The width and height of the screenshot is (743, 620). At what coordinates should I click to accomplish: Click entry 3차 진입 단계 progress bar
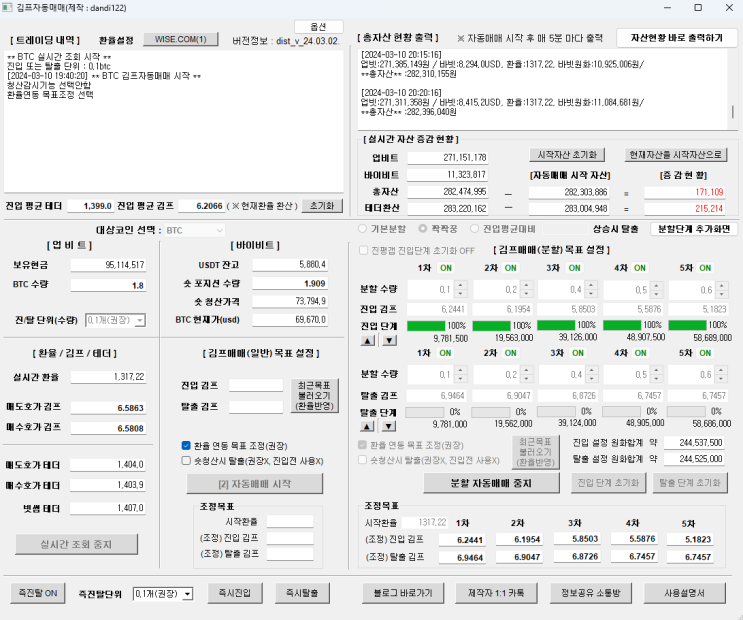pyautogui.click(x=556, y=325)
